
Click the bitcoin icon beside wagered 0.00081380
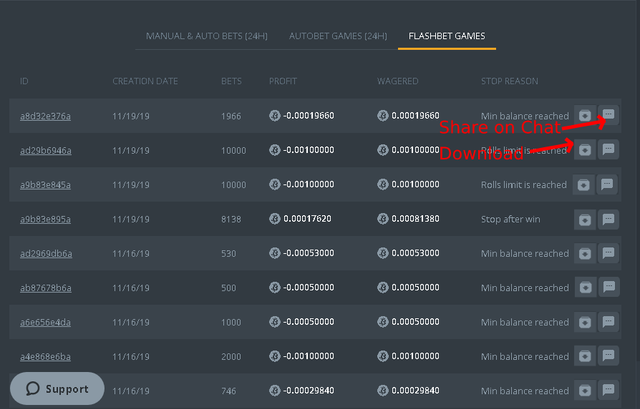[382, 219]
